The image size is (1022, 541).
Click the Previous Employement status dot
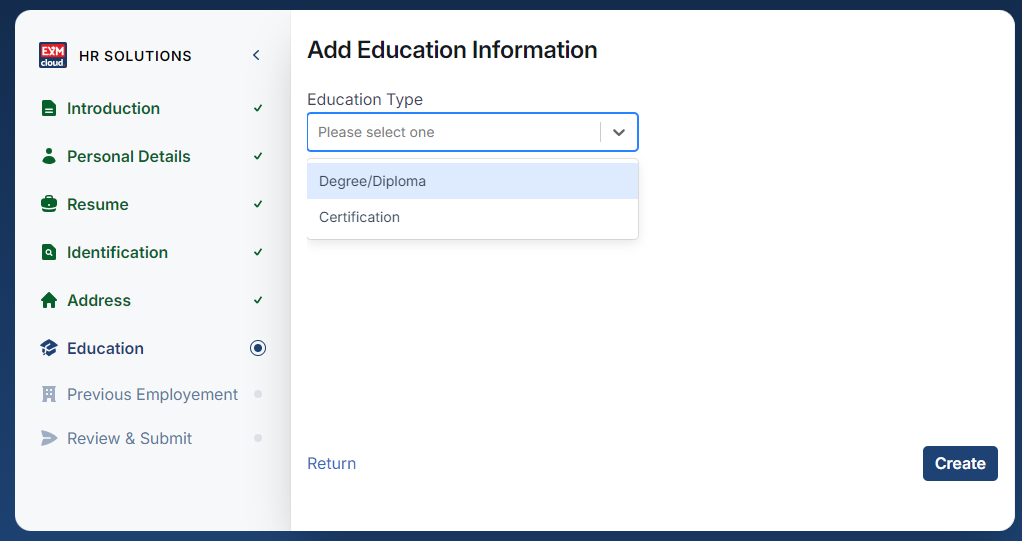click(x=258, y=394)
